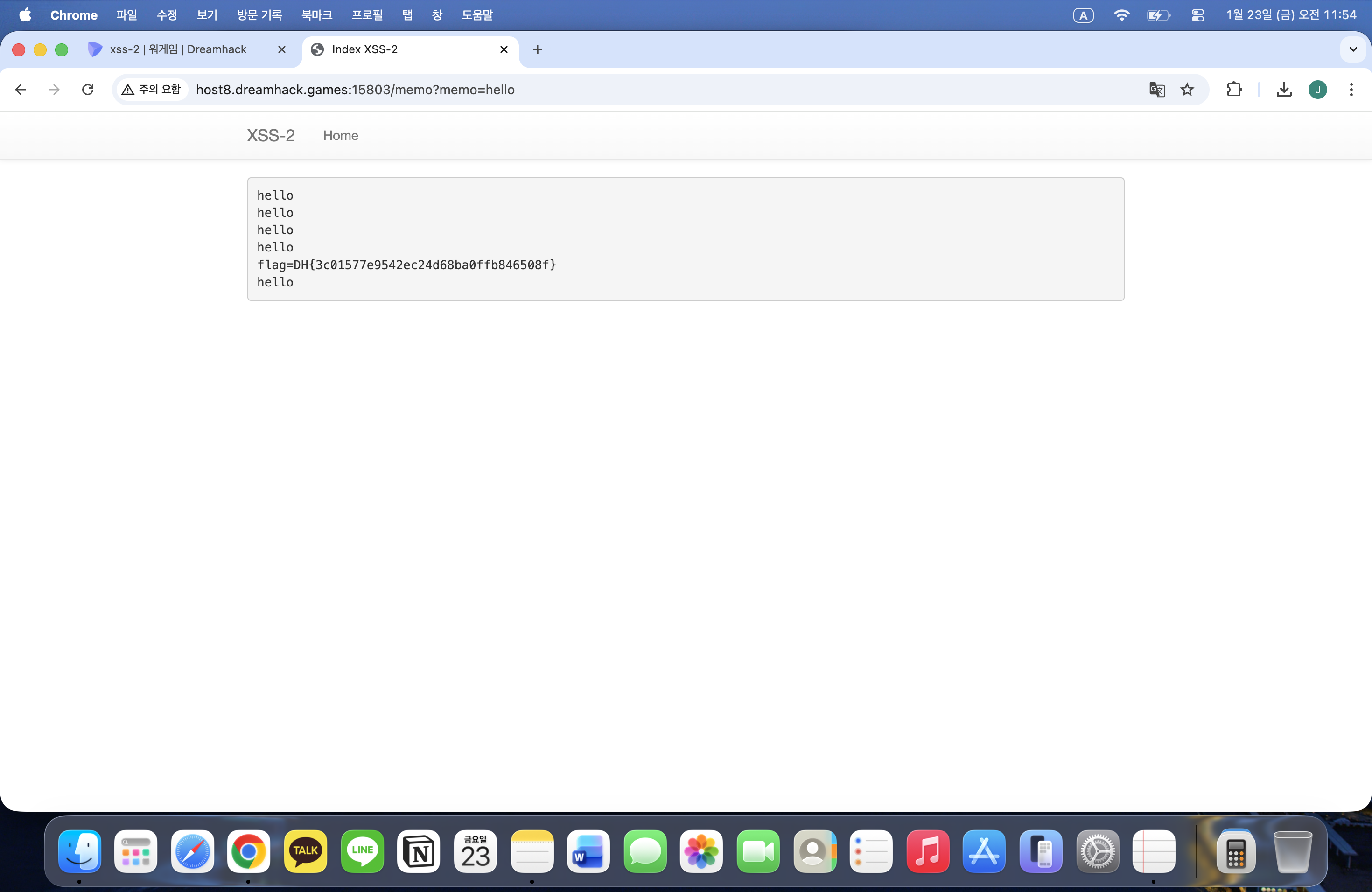Expand the tab search dropdown arrow
1372x892 pixels.
point(1352,49)
